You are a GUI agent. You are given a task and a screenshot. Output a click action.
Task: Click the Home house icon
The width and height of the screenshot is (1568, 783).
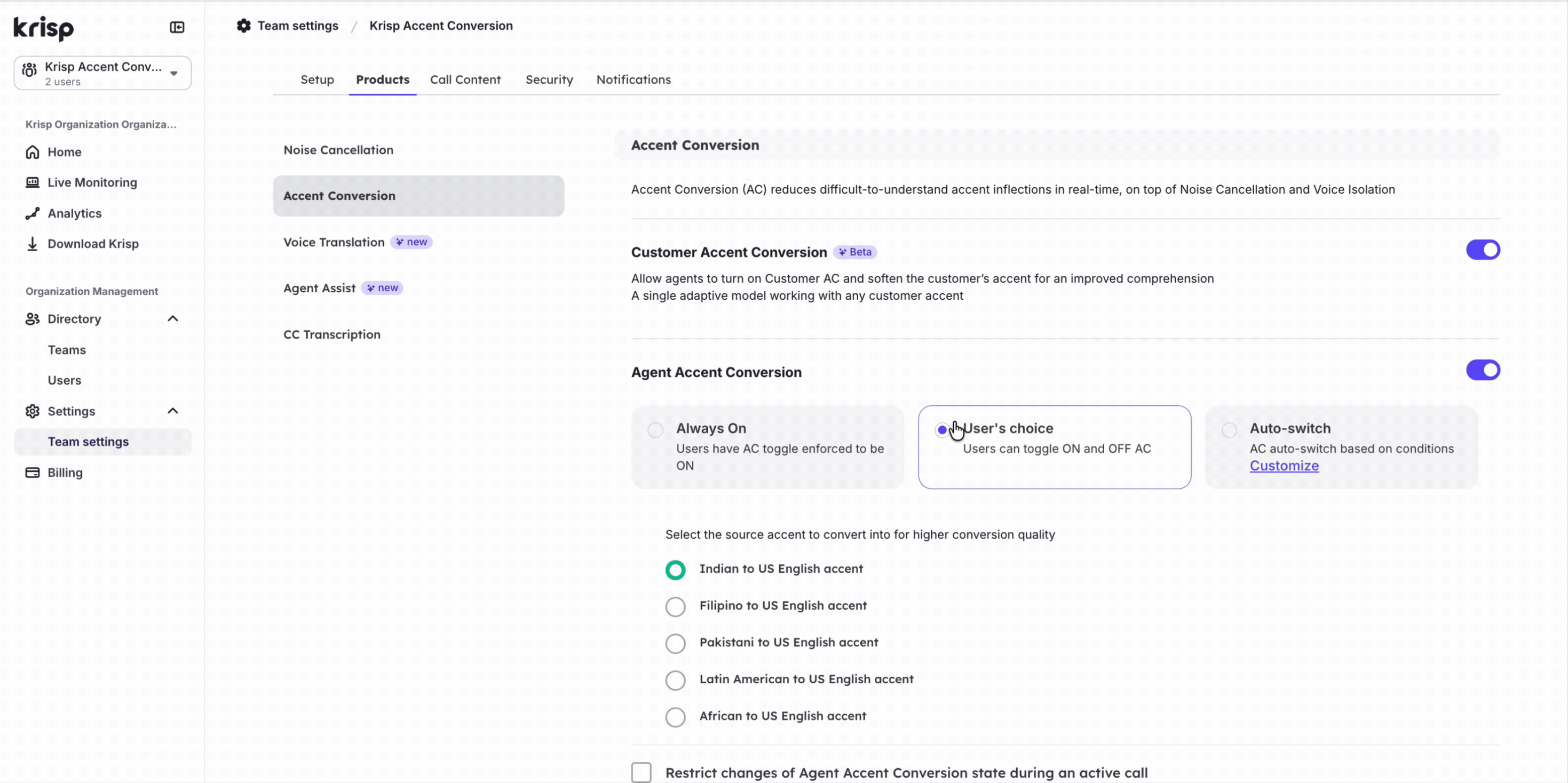32,152
